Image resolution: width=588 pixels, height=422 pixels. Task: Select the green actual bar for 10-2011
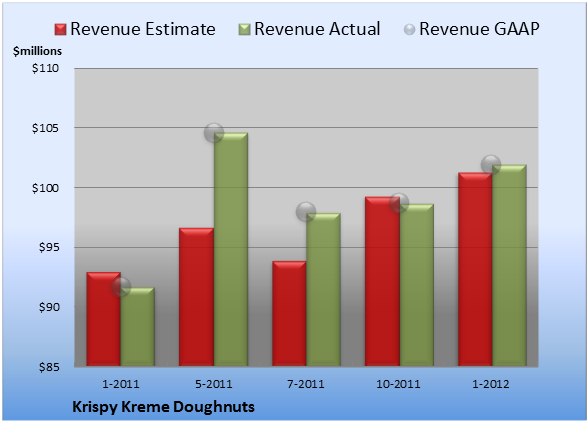(416, 285)
